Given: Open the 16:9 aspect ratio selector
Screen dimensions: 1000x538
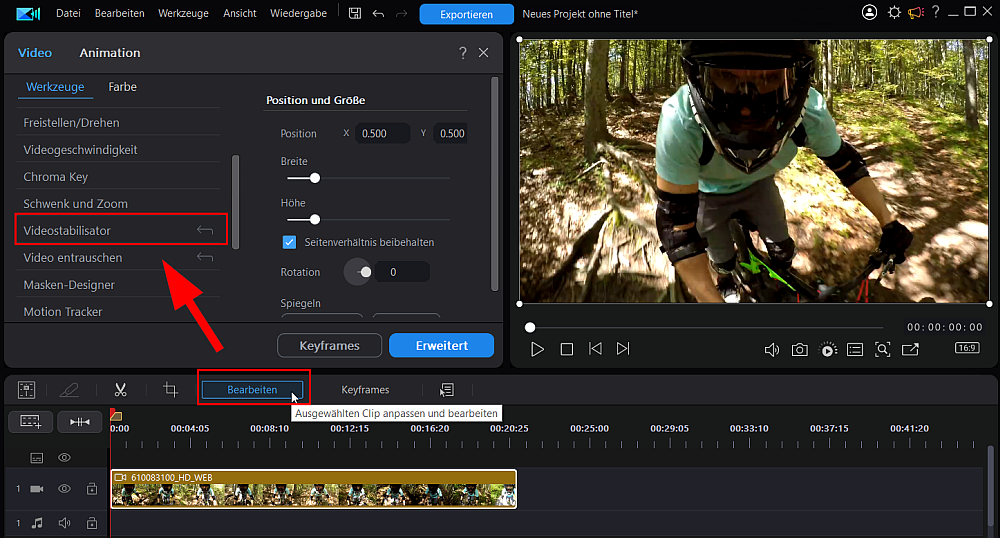Looking at the screenshot, I should click(x=967, y=348).
